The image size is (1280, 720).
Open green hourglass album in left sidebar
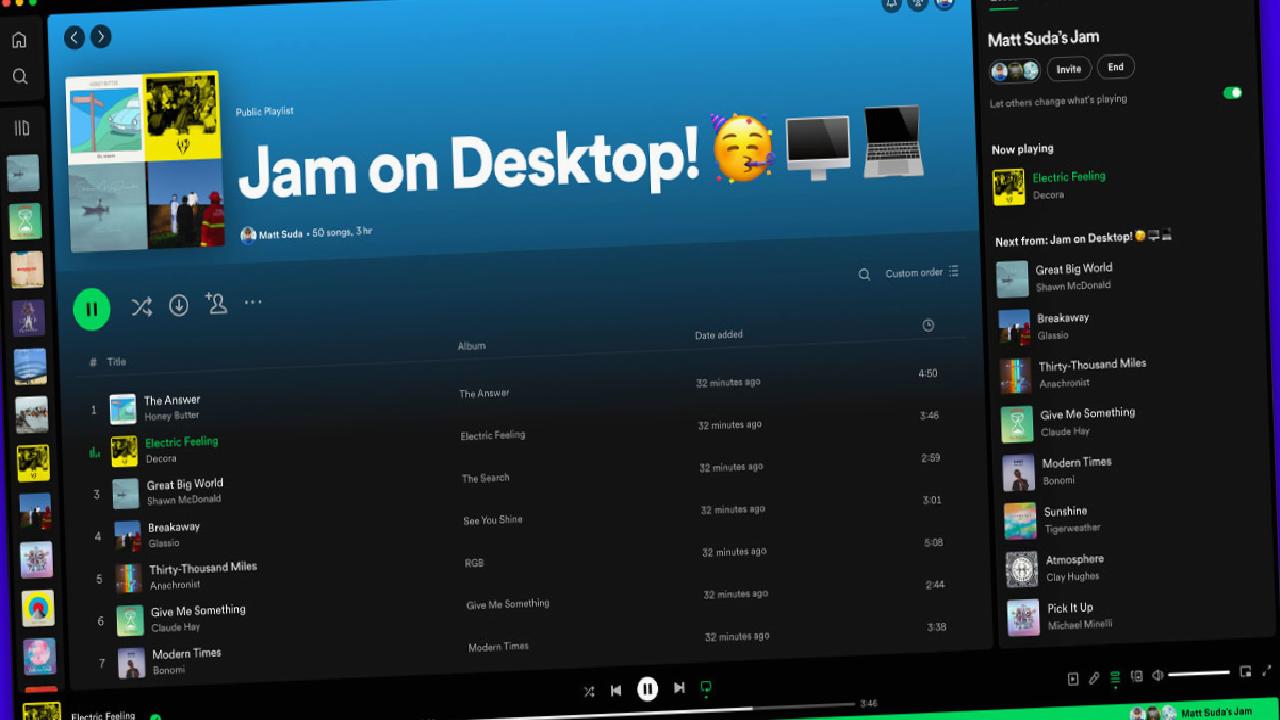(x=26, y=221)
